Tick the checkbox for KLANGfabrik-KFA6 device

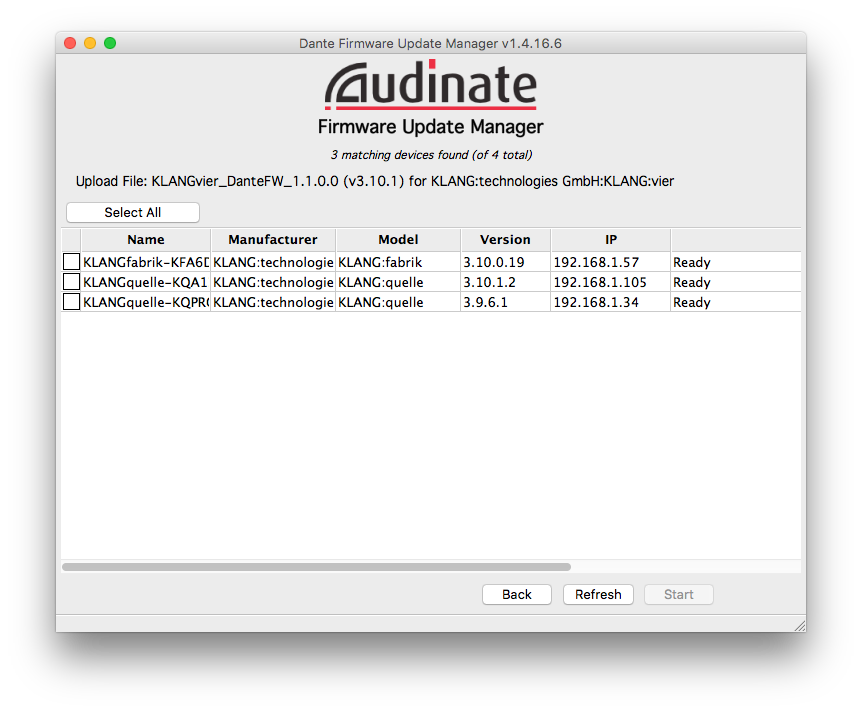(x=71, y=262)
